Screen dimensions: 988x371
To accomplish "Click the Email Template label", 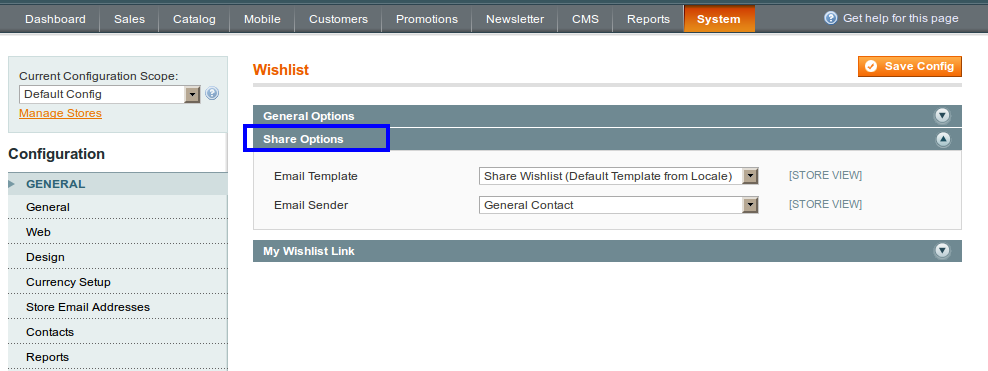I will pyautogui.click(x=316, y=176).
